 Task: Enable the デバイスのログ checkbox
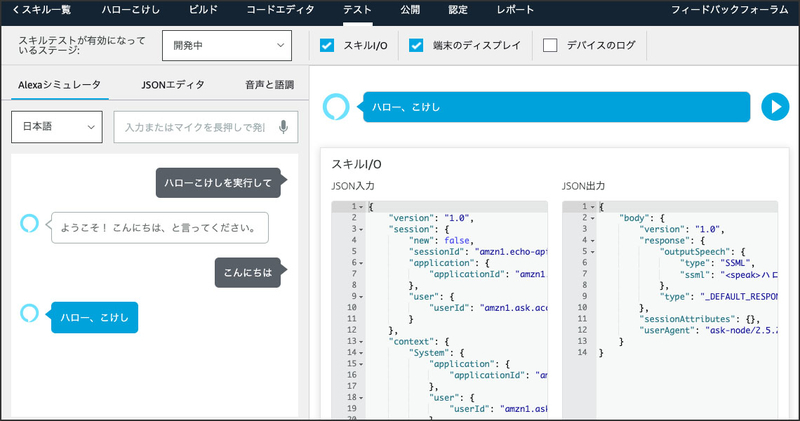pyautogui.click(x=550, y=45)
